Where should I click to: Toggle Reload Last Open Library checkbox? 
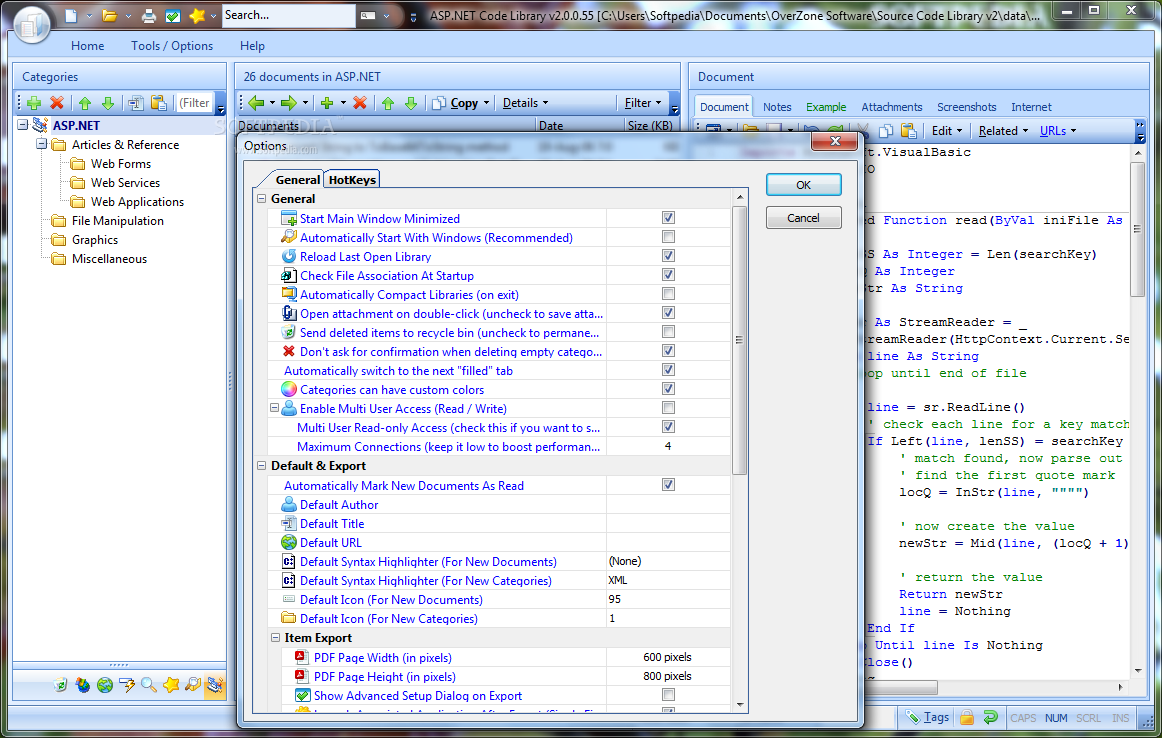tap(668, 256)
